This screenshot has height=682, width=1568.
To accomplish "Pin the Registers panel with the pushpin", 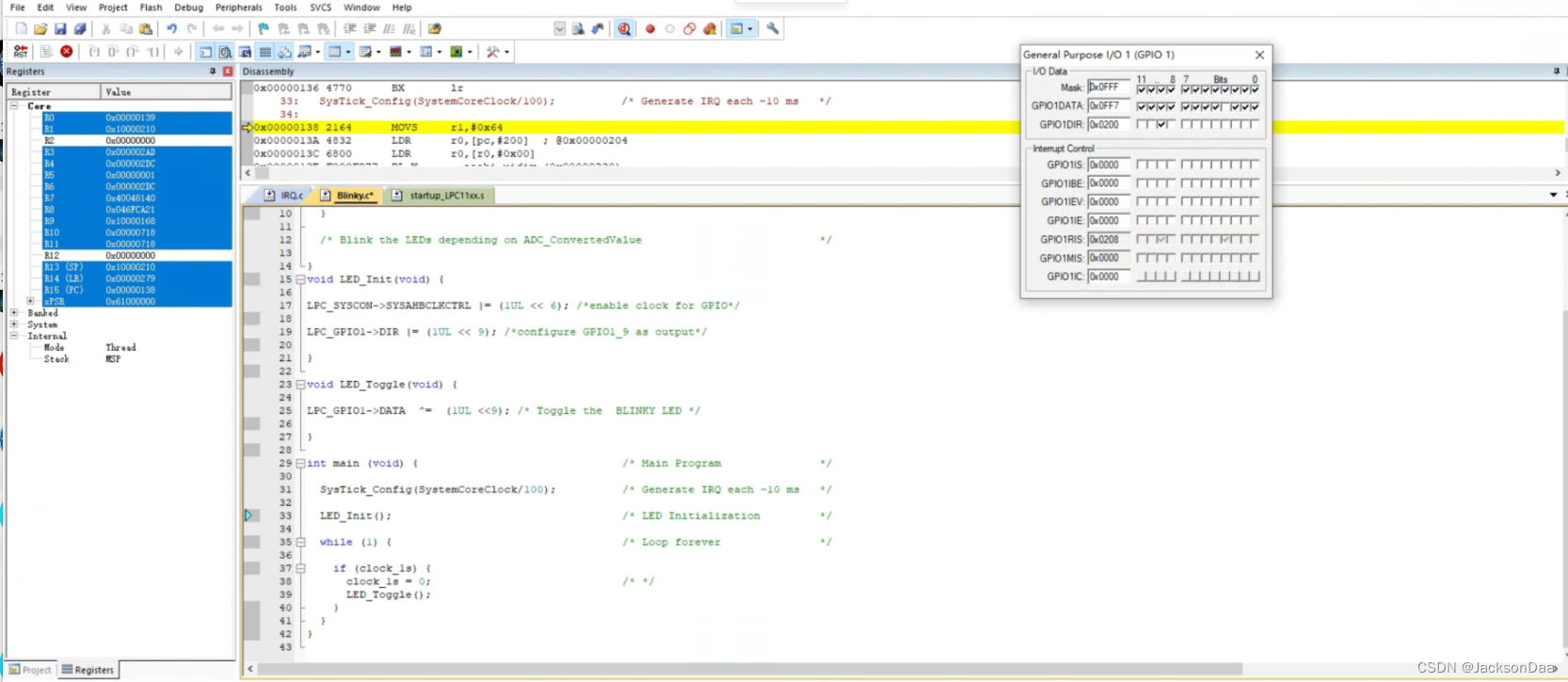I will point(213,71).
